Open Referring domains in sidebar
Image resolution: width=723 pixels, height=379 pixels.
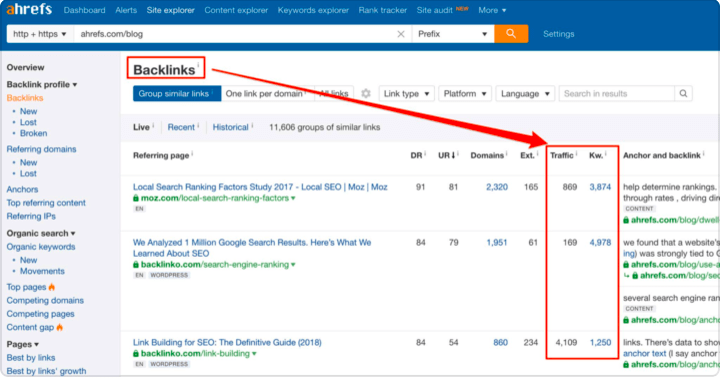[41, 149]
